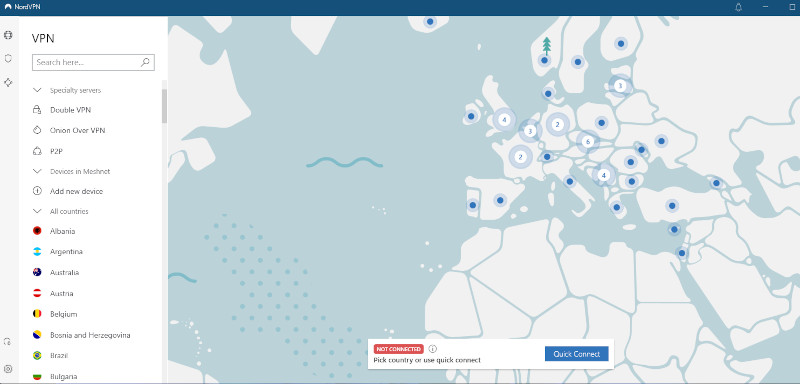
Task: Click the P2P icon
Action: tap(37, 151)
